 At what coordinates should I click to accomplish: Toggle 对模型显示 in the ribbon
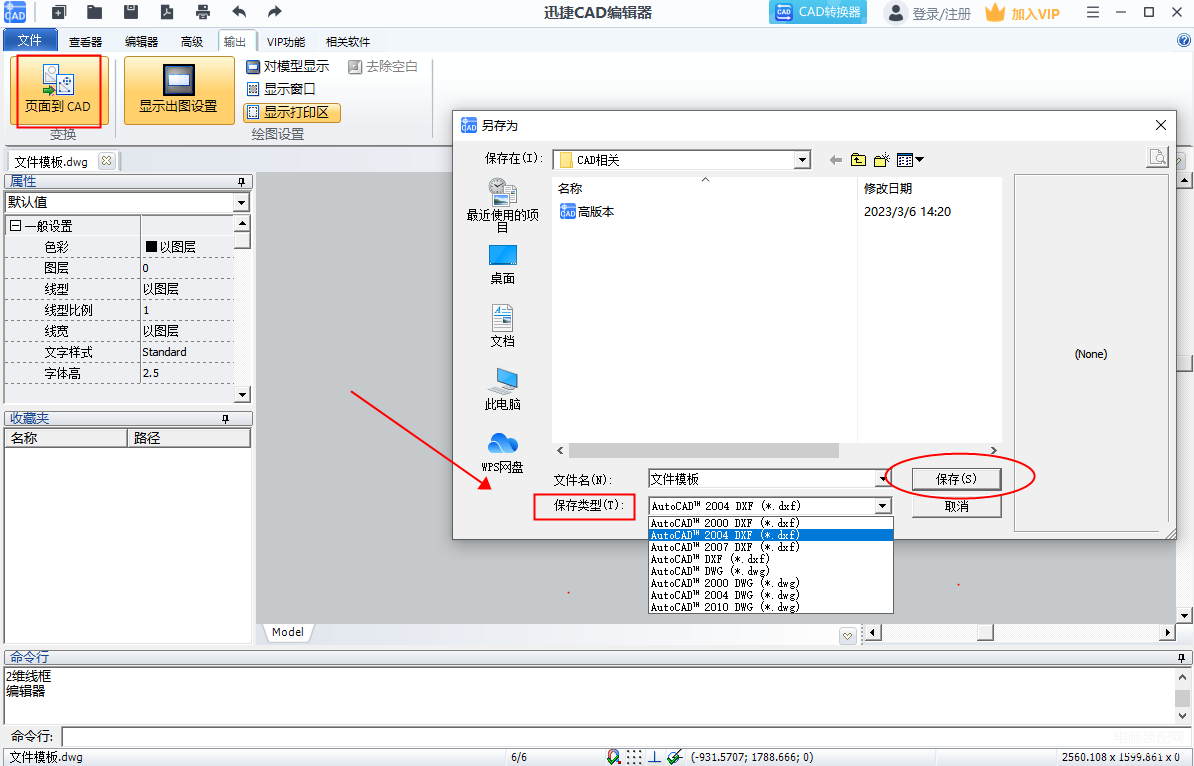288,67
